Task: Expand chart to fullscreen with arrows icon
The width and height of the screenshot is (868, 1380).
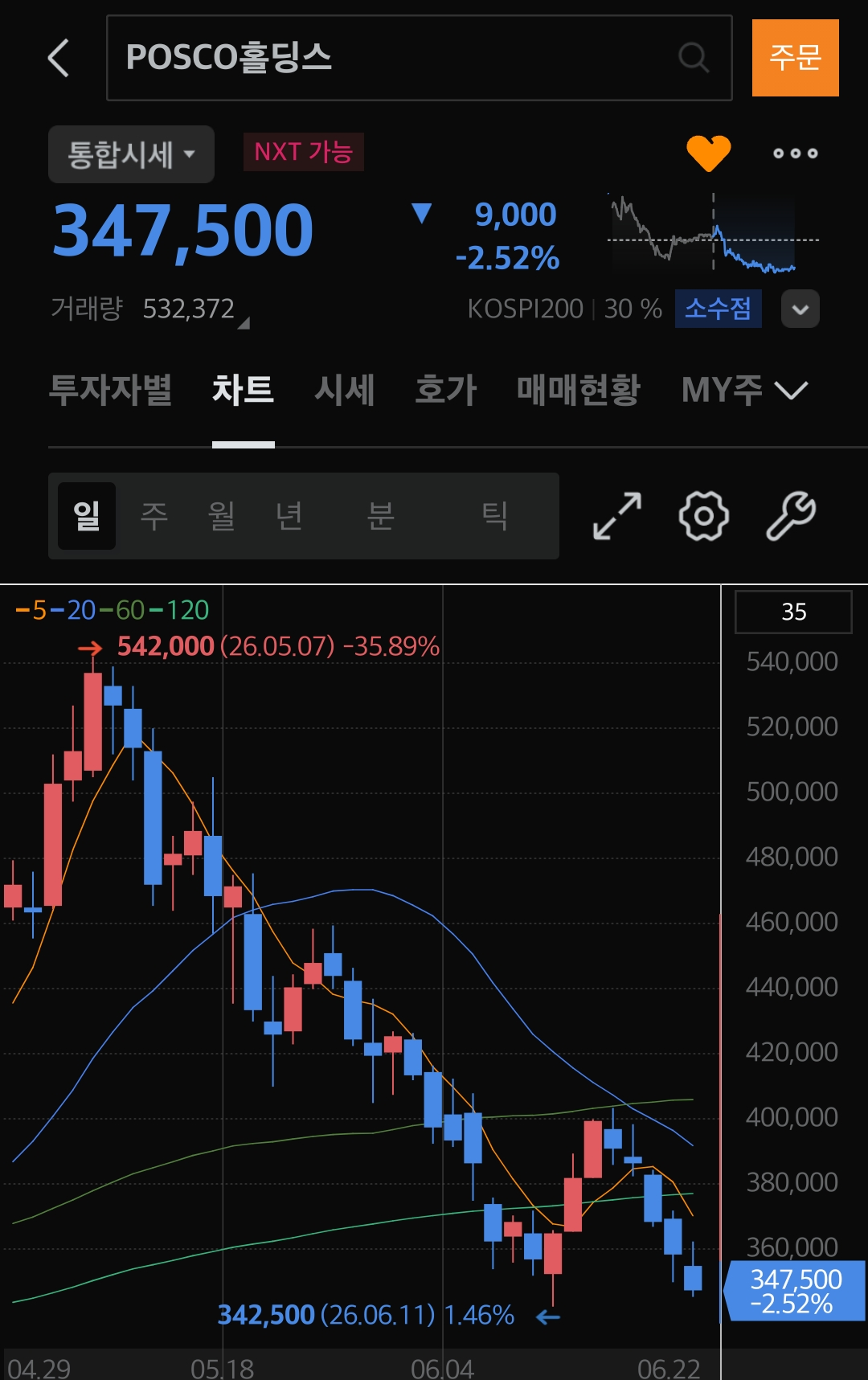Action: click(x=617, y=516)
